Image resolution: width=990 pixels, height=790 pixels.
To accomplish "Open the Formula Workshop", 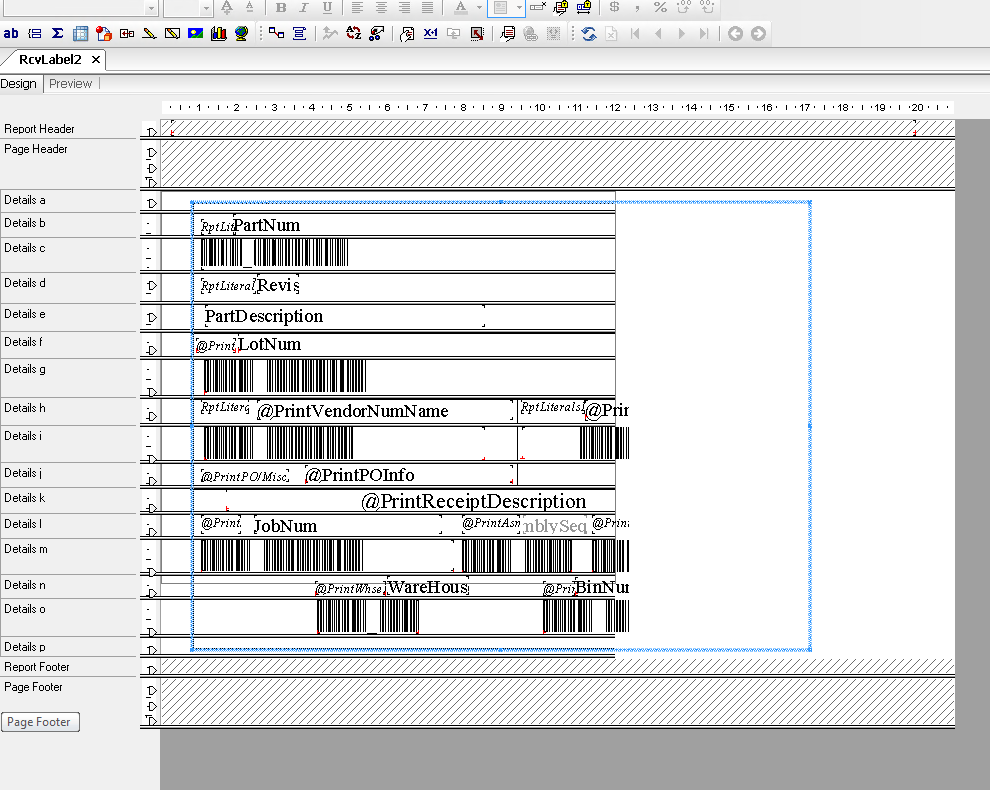I will click(431, 33).
